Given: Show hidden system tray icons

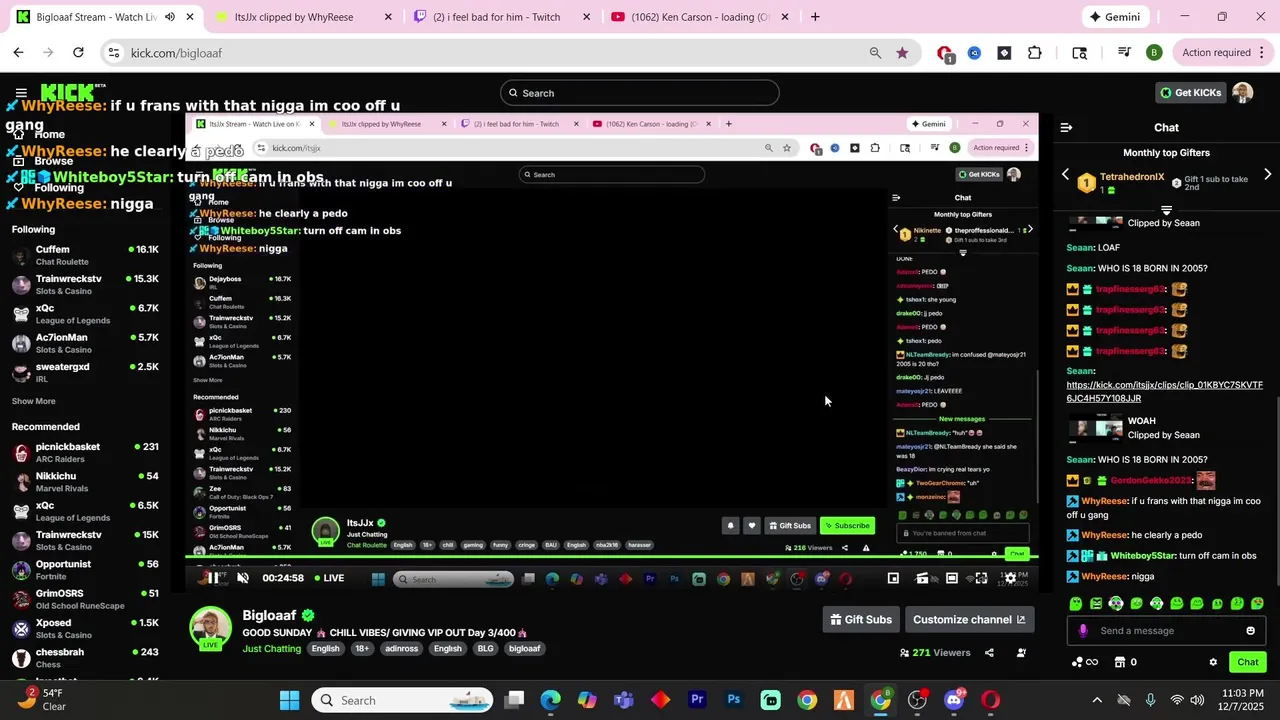Looking at the screenshot, I should pos(1097,700).
